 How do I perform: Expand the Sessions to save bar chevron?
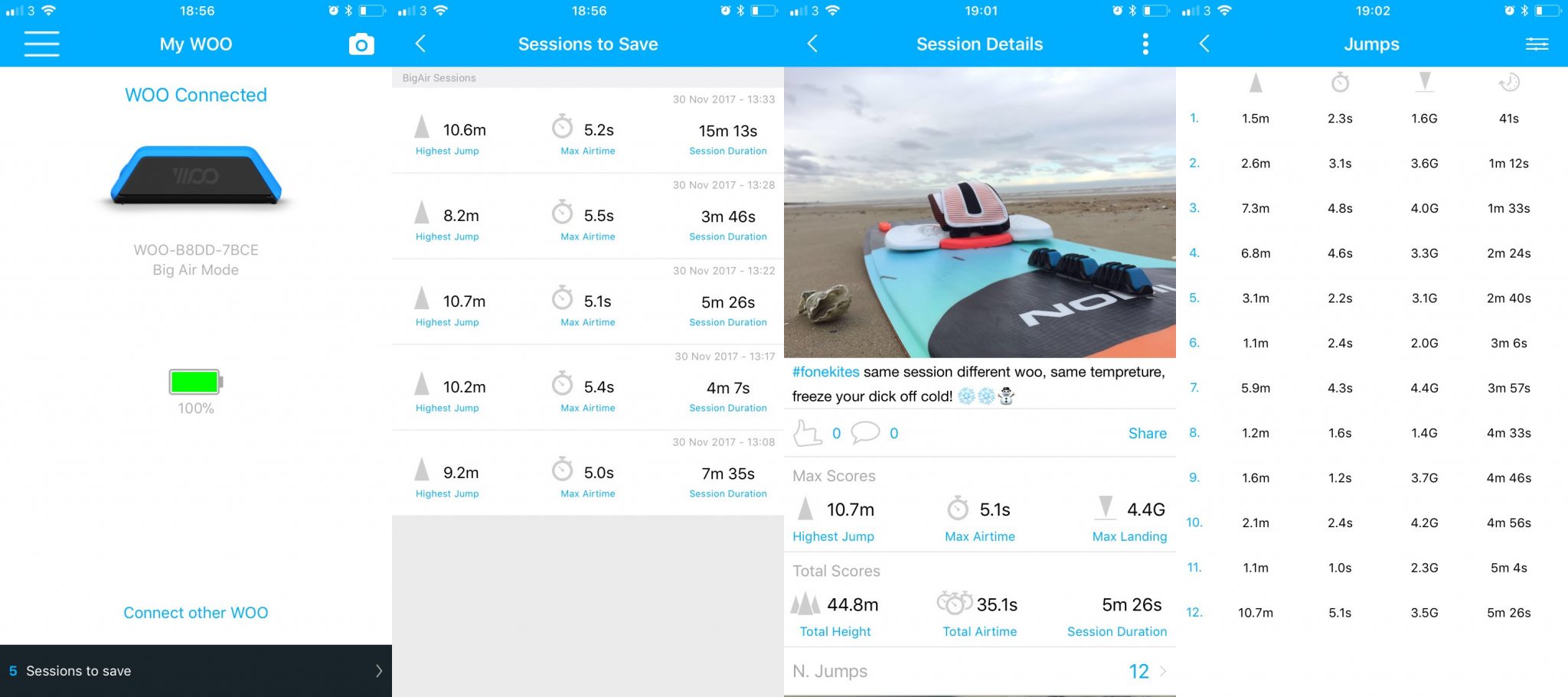pyautogui.click(x=379, y=671)
